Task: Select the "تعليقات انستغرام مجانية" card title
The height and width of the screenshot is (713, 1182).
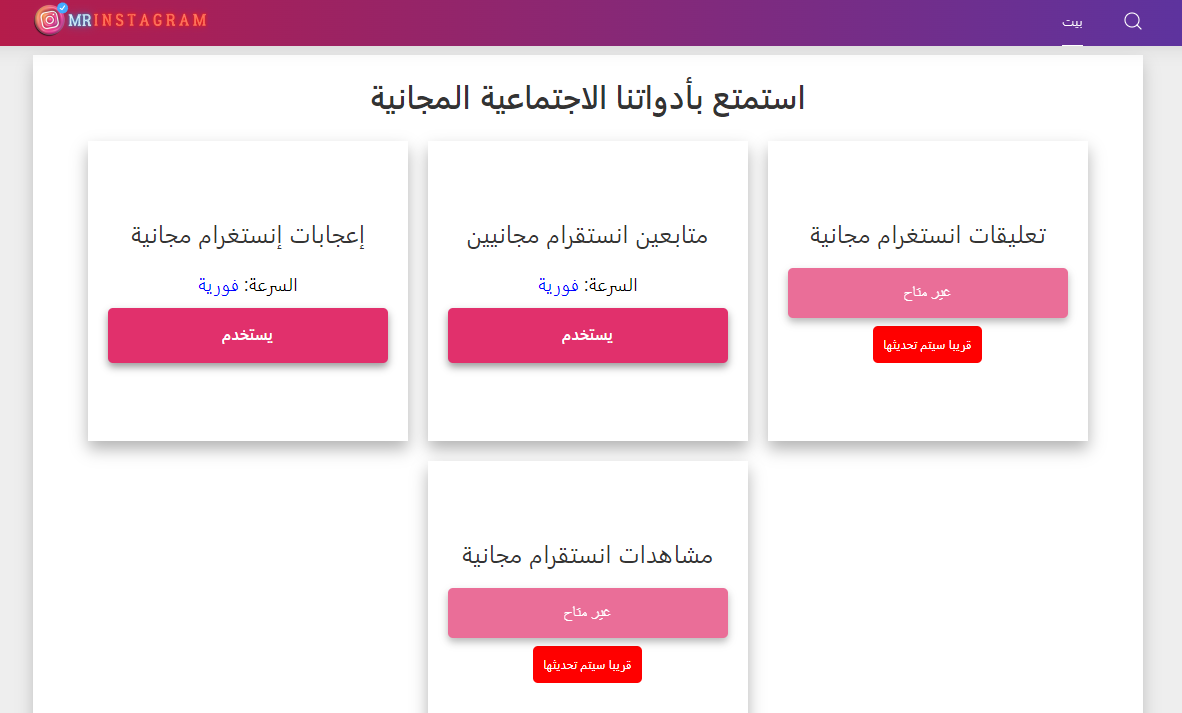Action: (x=927, y=234)
